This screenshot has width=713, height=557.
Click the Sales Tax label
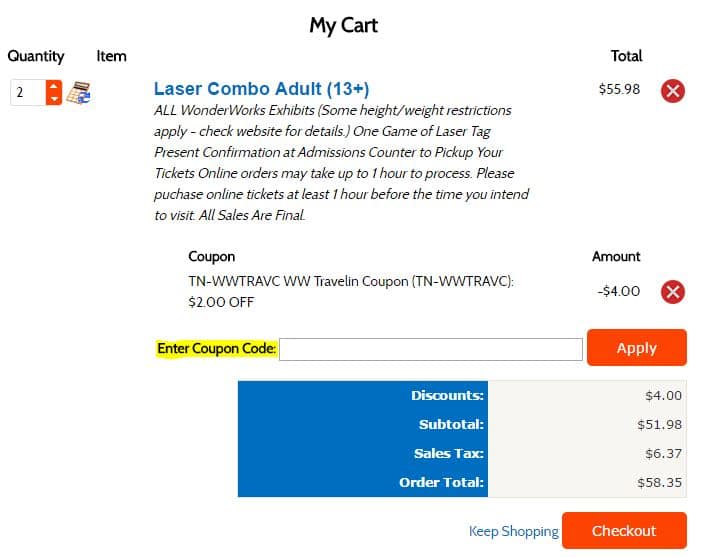448,453
